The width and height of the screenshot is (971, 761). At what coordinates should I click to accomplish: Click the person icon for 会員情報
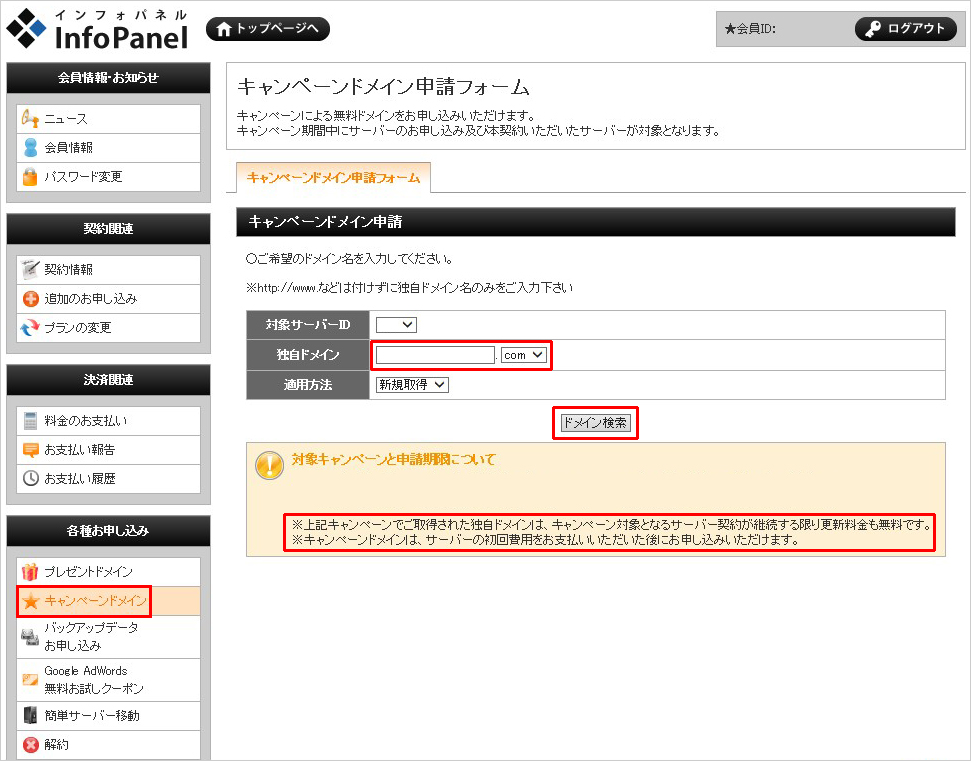coord(30,148)
